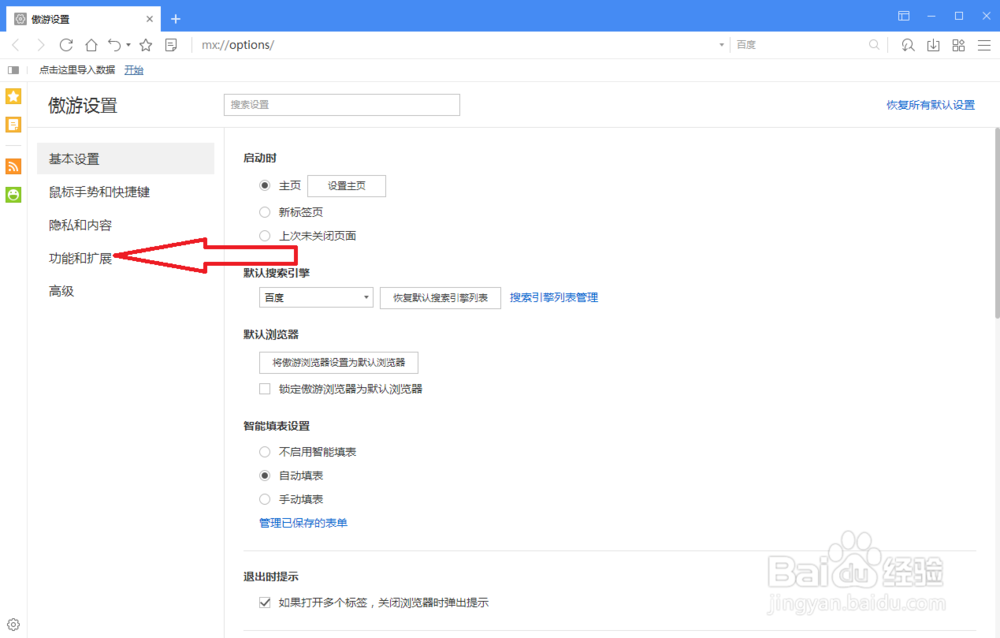Screen dimensions: 1000x638
Task: Open the RSS feed sidebar icon
Action: tap(13, 167)
